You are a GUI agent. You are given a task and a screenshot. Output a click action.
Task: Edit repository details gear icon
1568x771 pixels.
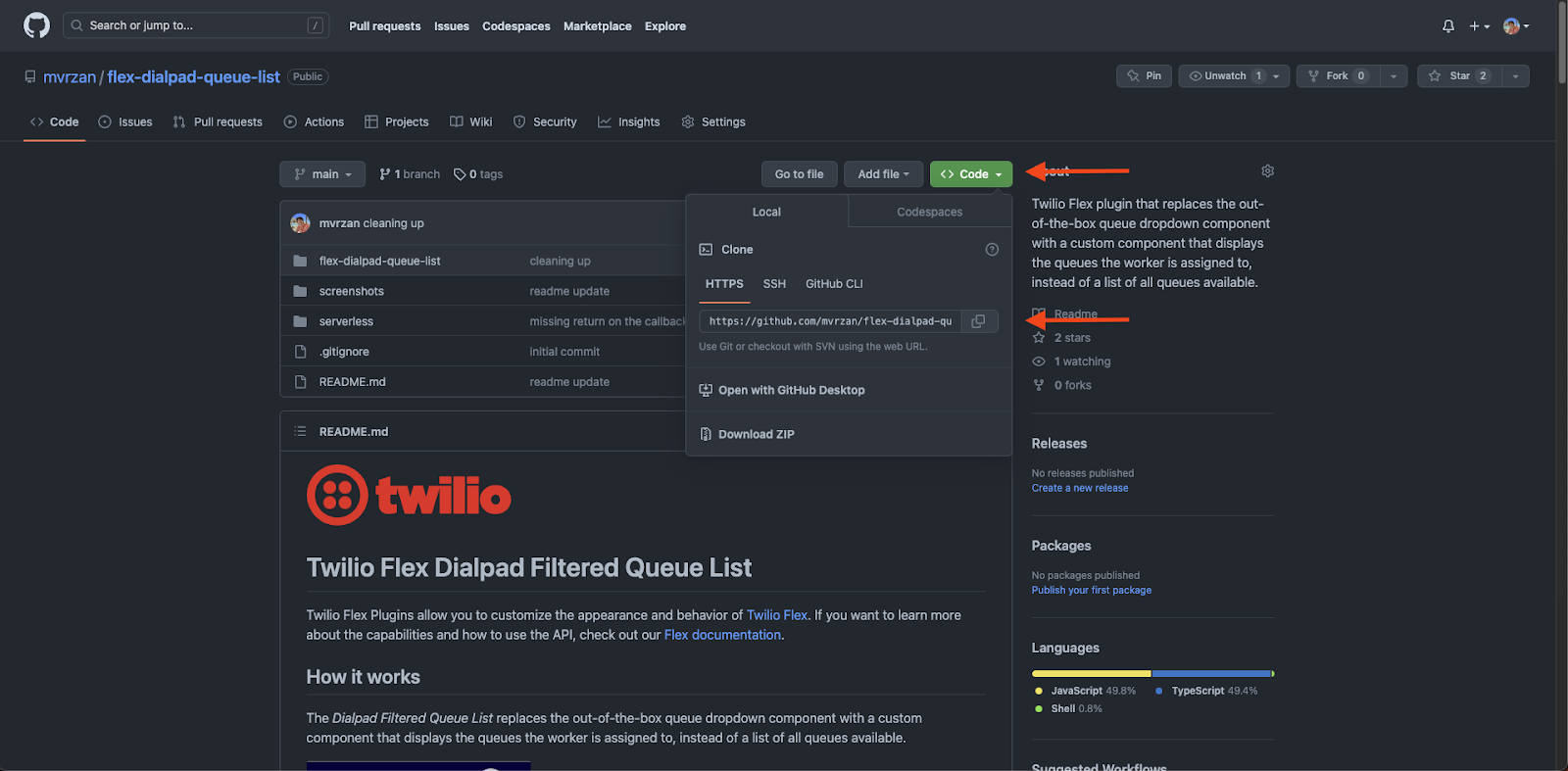1267,170
